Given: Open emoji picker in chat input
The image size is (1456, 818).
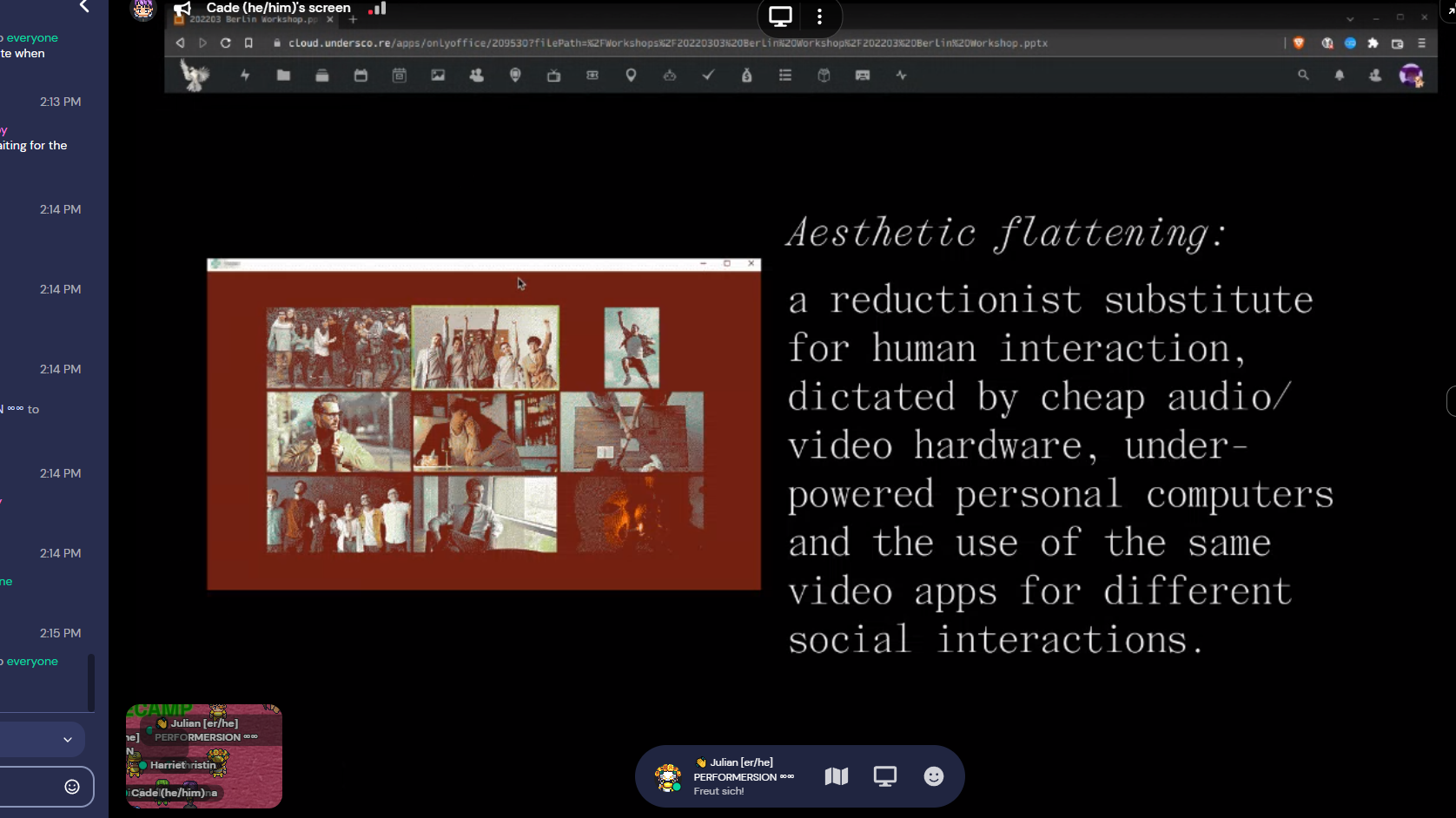Looking at the screenshot, I should tap(72, 787).
